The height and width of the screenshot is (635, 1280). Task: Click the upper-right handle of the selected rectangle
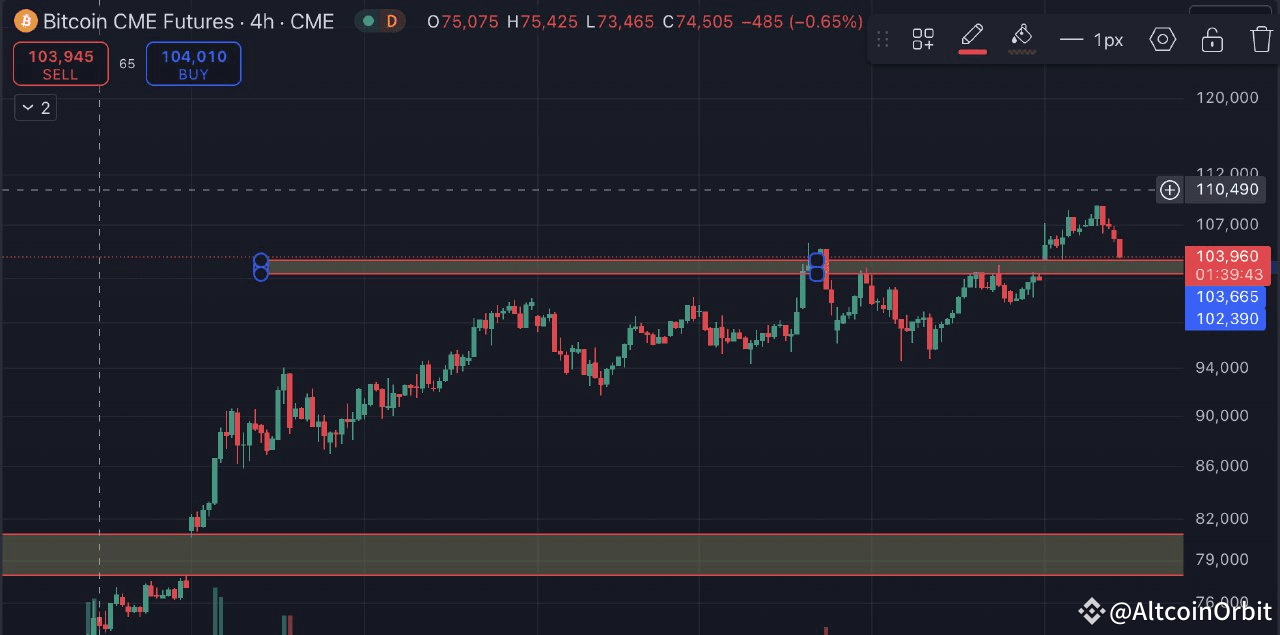(817, 260)
